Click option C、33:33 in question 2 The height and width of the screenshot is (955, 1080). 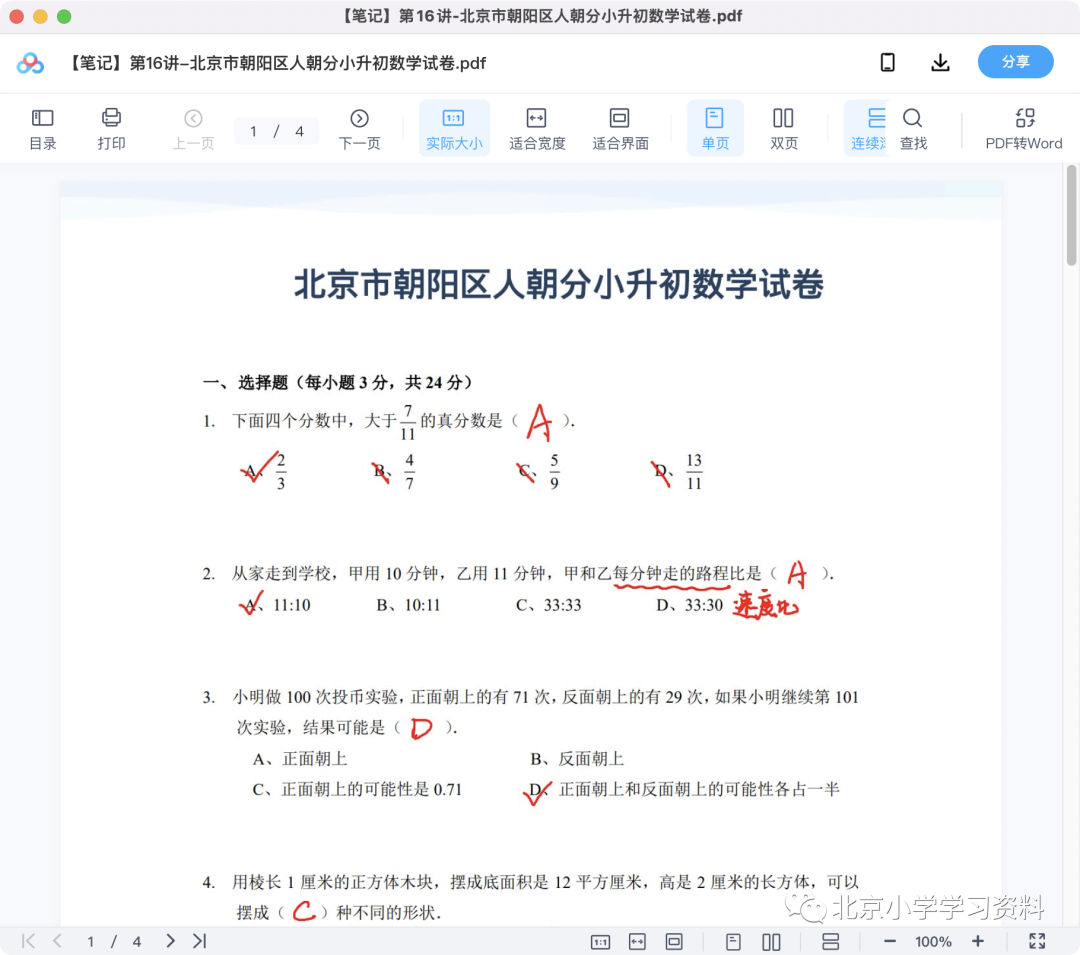548,605
